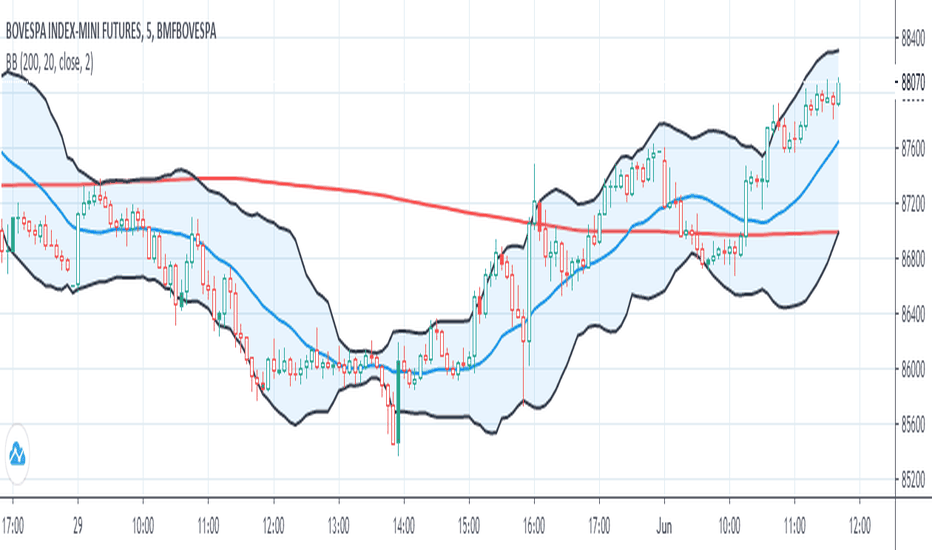Screen dimensions: 932x550
Task: Click the 88070 current price label
Action: click(913, 81)
